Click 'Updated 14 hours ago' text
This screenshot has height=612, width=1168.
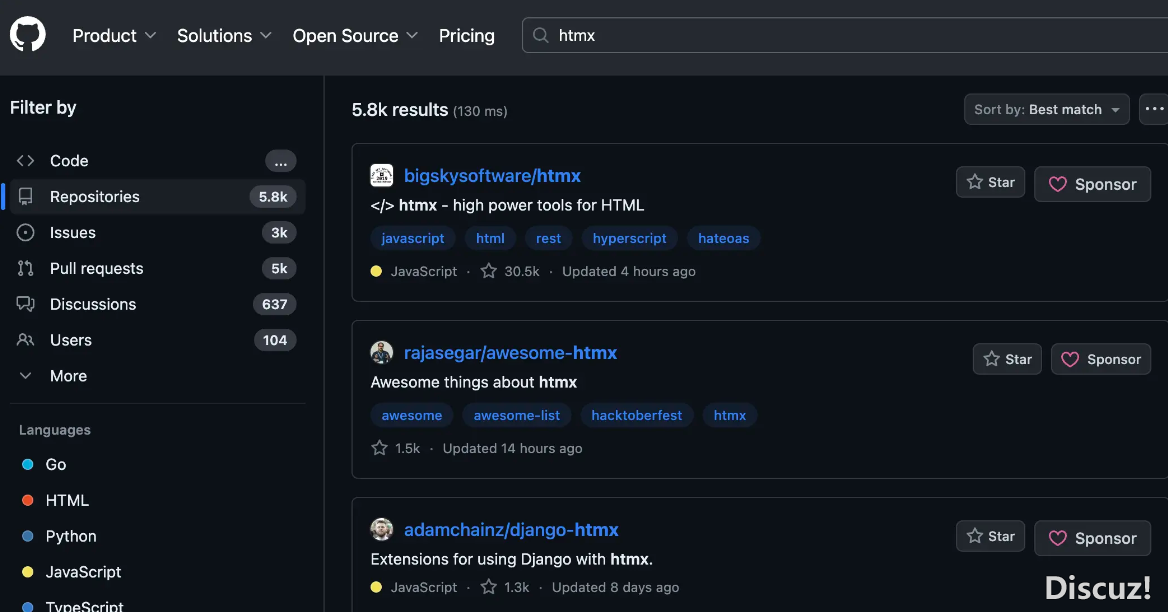512,448
